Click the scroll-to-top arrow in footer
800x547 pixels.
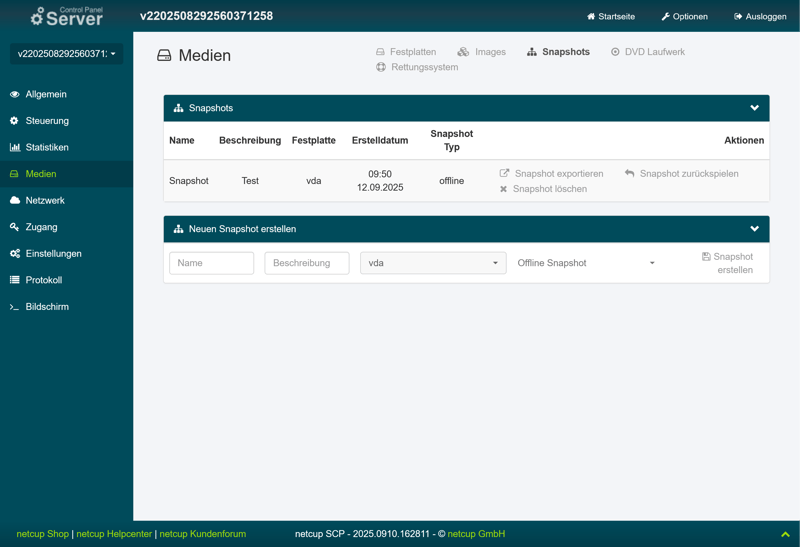point(785,535)
